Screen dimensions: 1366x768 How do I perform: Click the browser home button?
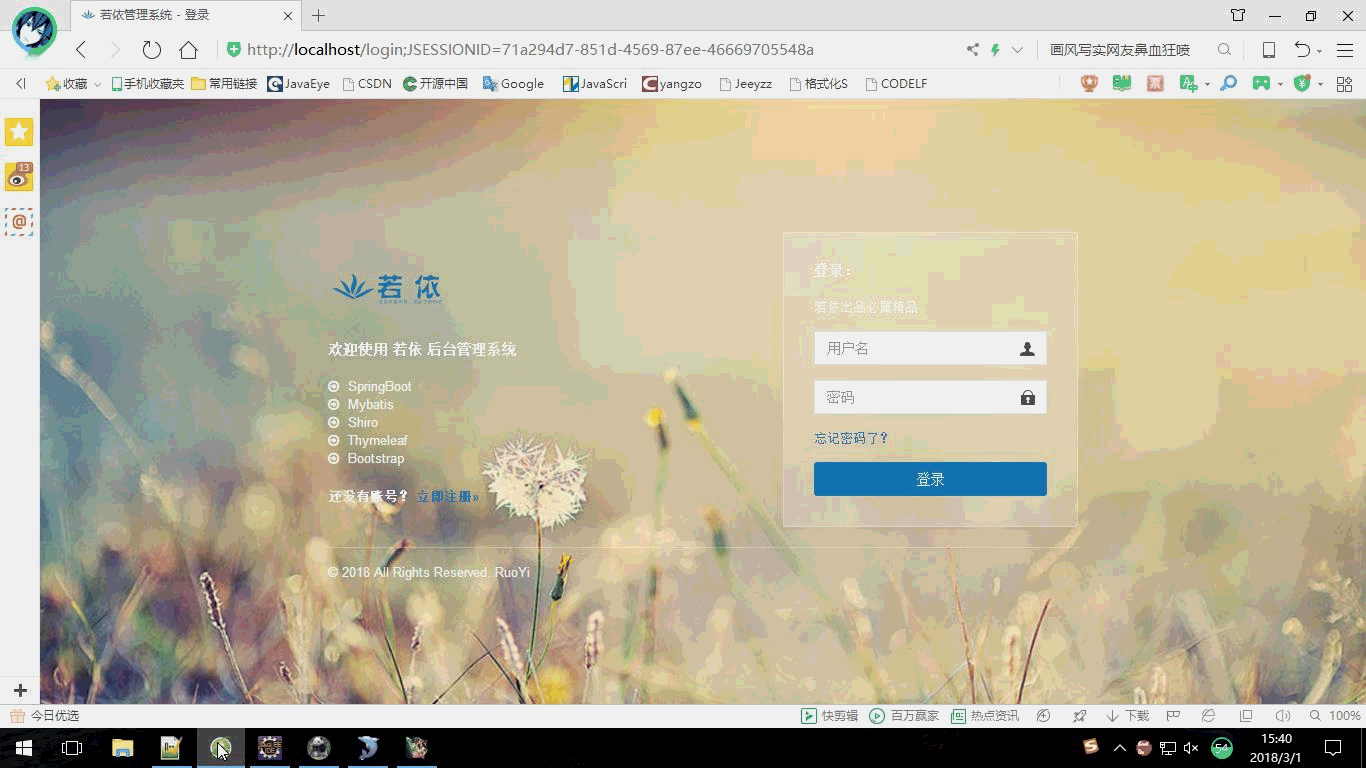(x=188, y=50)
